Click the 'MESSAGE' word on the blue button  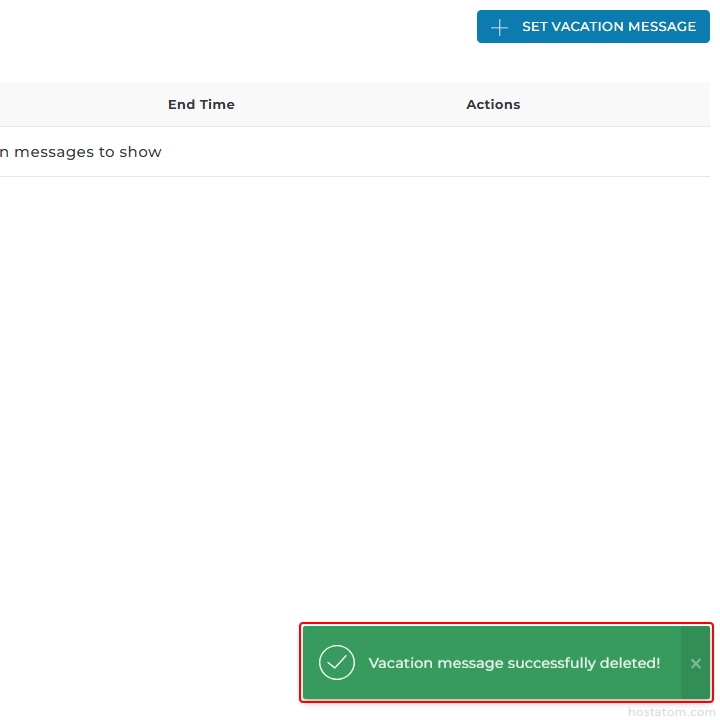coord(663,27)
